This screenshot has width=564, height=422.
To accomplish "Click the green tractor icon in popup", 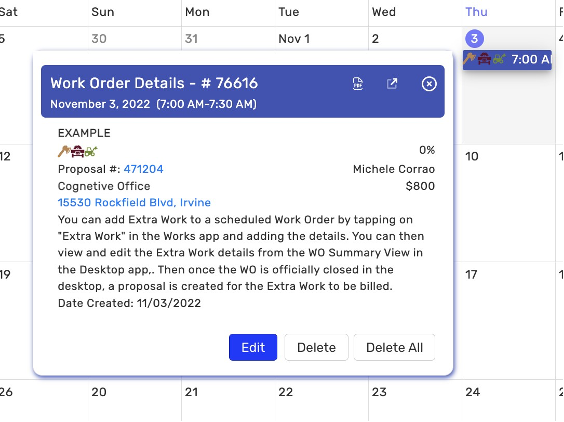I will coord(91,151).
